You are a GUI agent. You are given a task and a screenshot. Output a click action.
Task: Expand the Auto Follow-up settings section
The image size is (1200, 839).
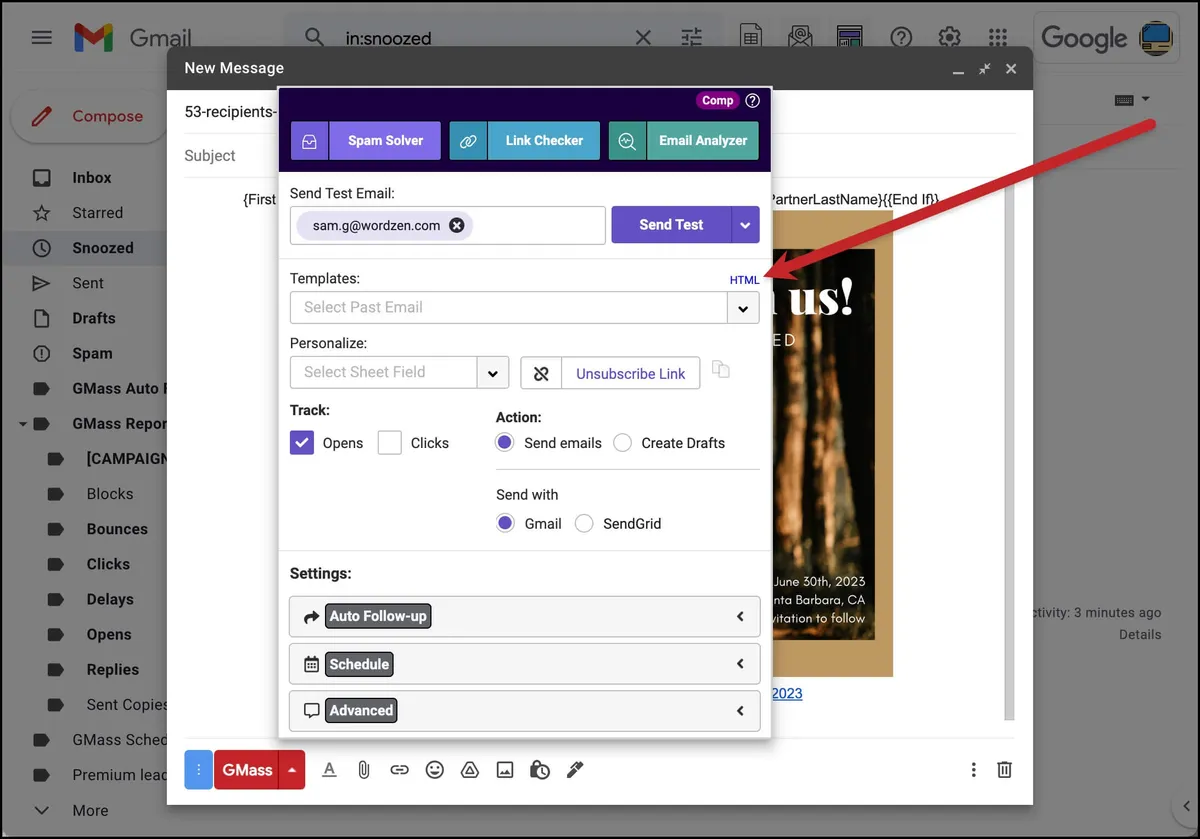tap(524, 616)
